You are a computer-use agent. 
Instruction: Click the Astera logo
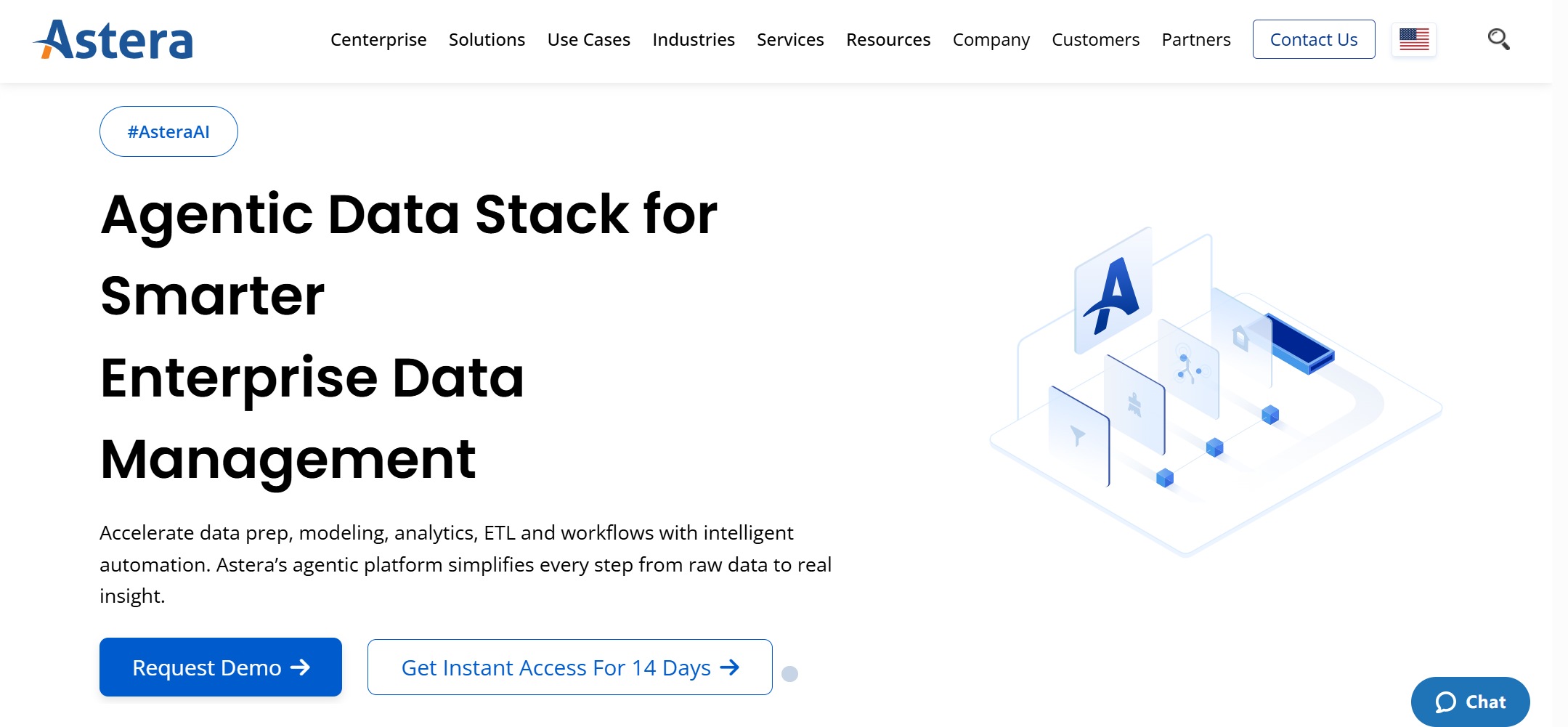pyautogui.click(x=114, y=40)
